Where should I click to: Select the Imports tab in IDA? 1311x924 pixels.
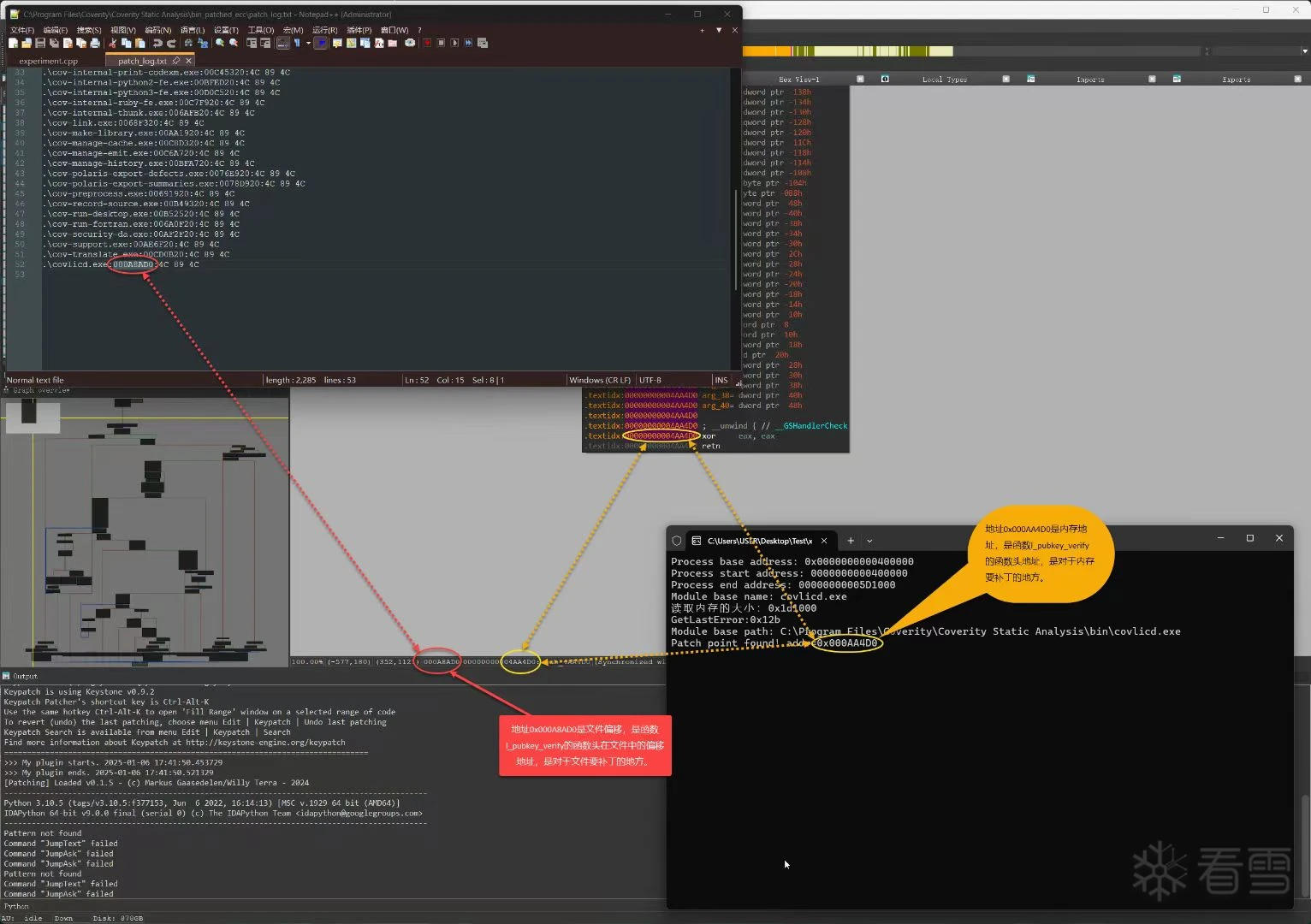coord(1090,79)
